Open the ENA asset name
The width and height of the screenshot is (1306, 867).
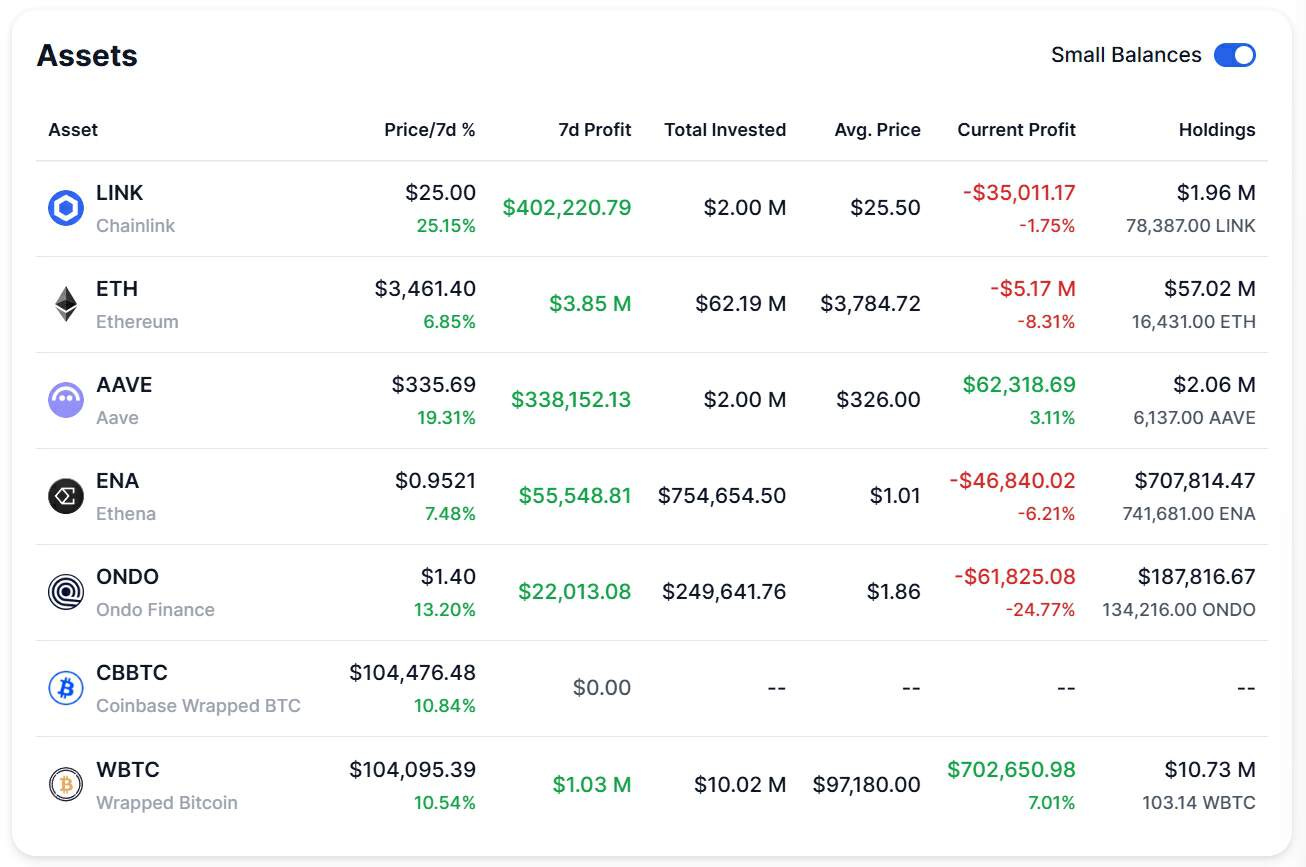[x=118, y=480]
